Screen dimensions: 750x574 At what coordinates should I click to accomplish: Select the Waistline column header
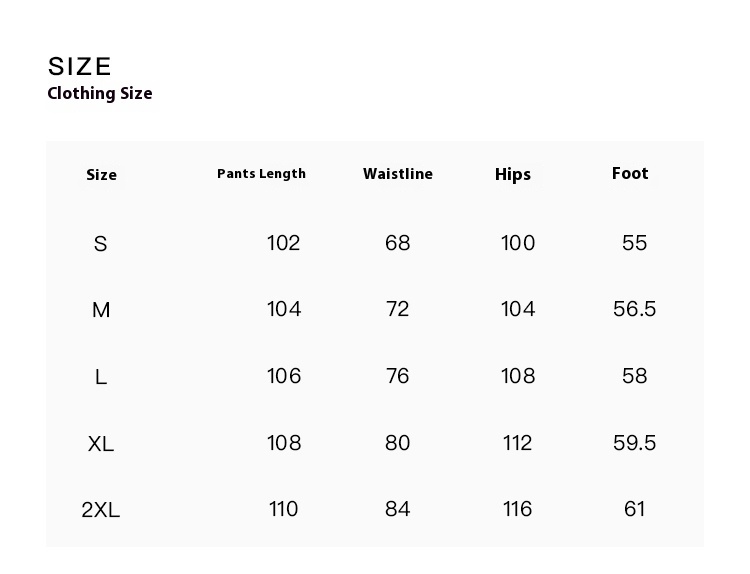[398, 174]
